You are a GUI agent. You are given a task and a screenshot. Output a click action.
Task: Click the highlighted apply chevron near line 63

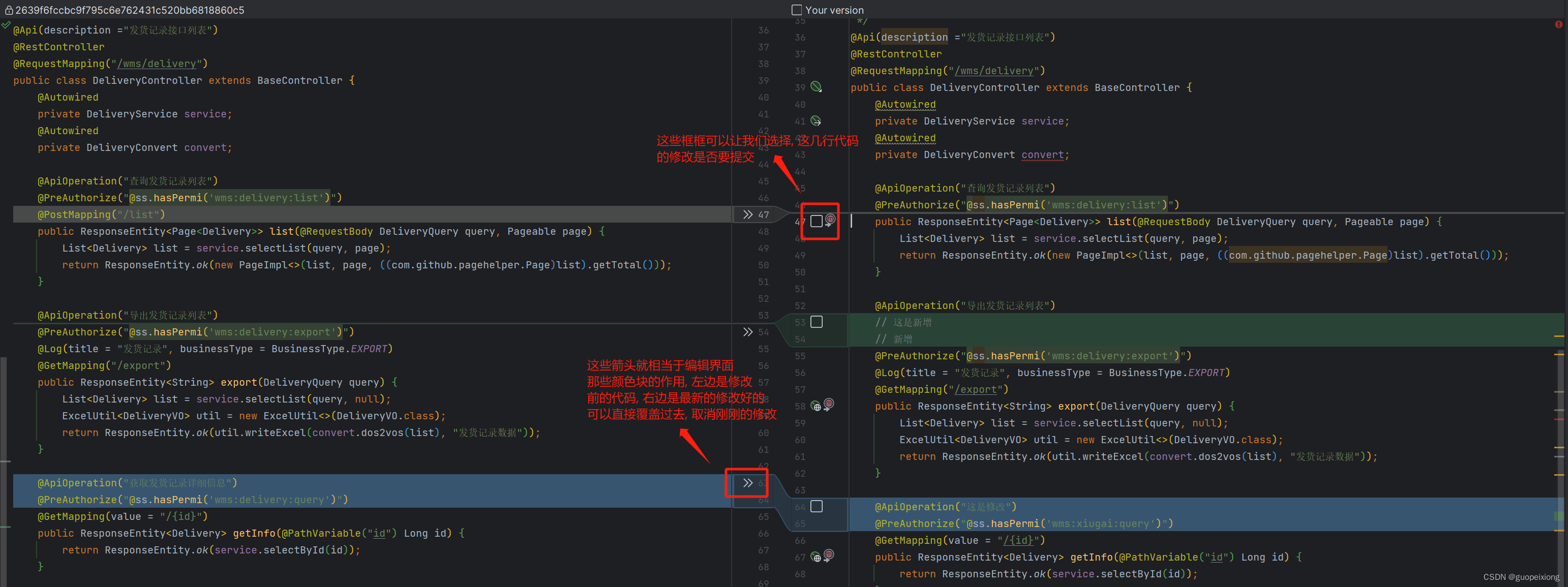tap(747, 483)
